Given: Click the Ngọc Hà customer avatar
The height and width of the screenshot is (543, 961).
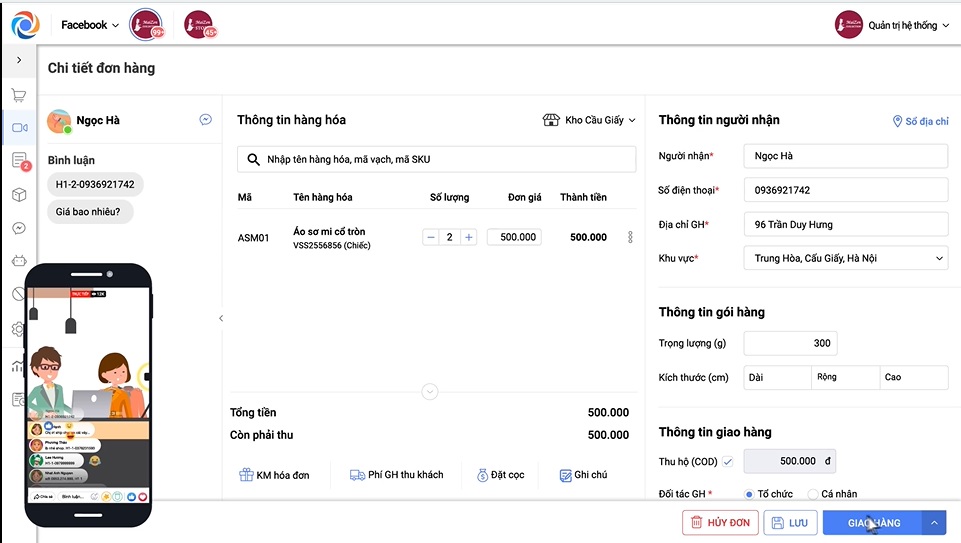Looking at the screenshot, I should (x=59, y=121).
